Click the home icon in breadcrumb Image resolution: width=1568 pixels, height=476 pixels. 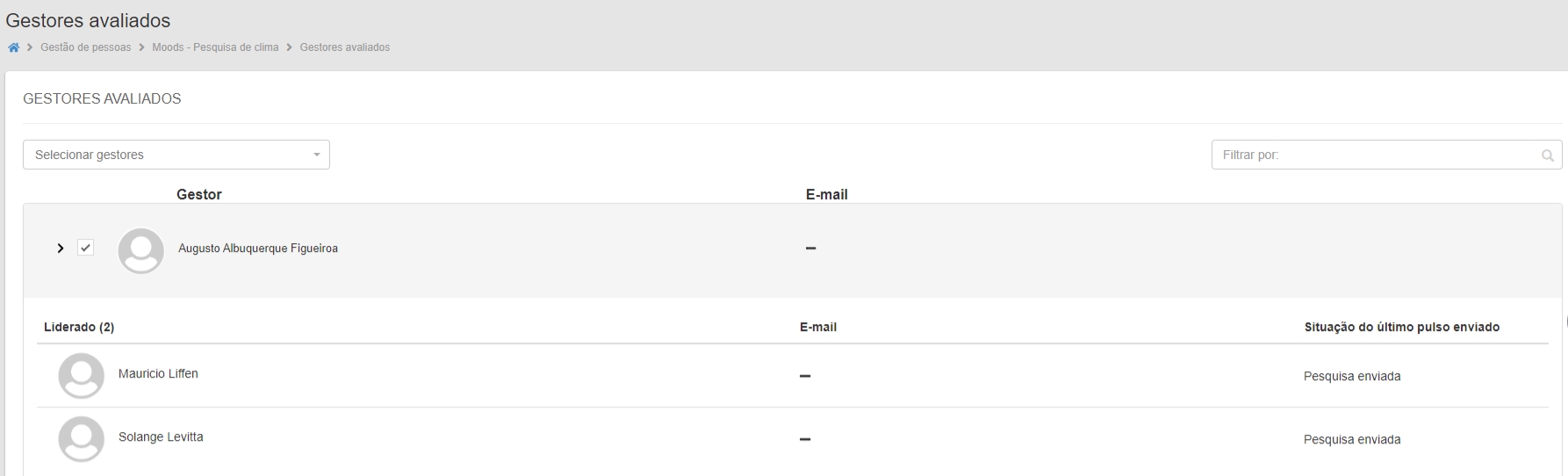[13, 47]
